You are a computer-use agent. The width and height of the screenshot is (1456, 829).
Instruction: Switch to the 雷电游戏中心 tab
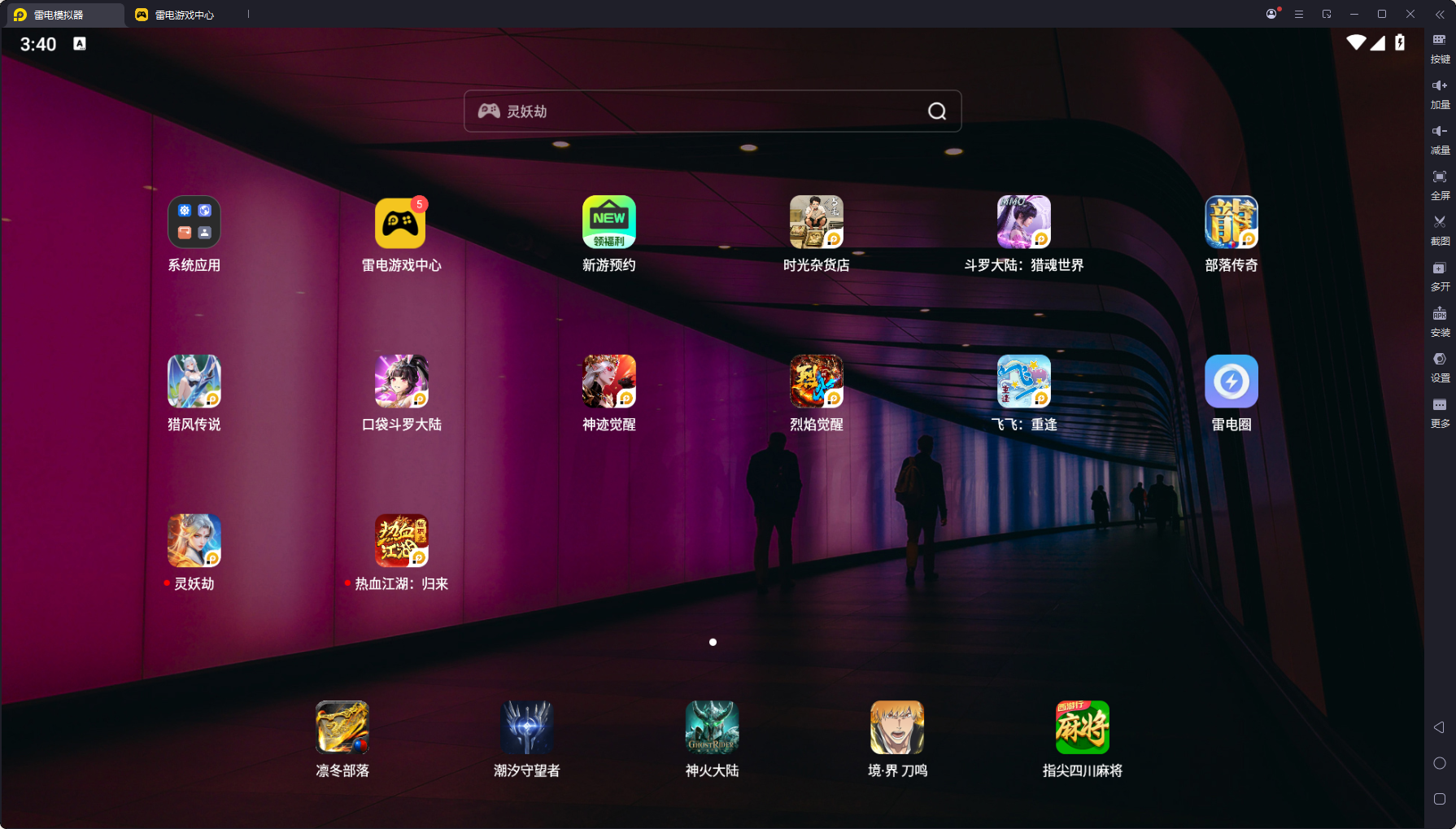(185, 15)
